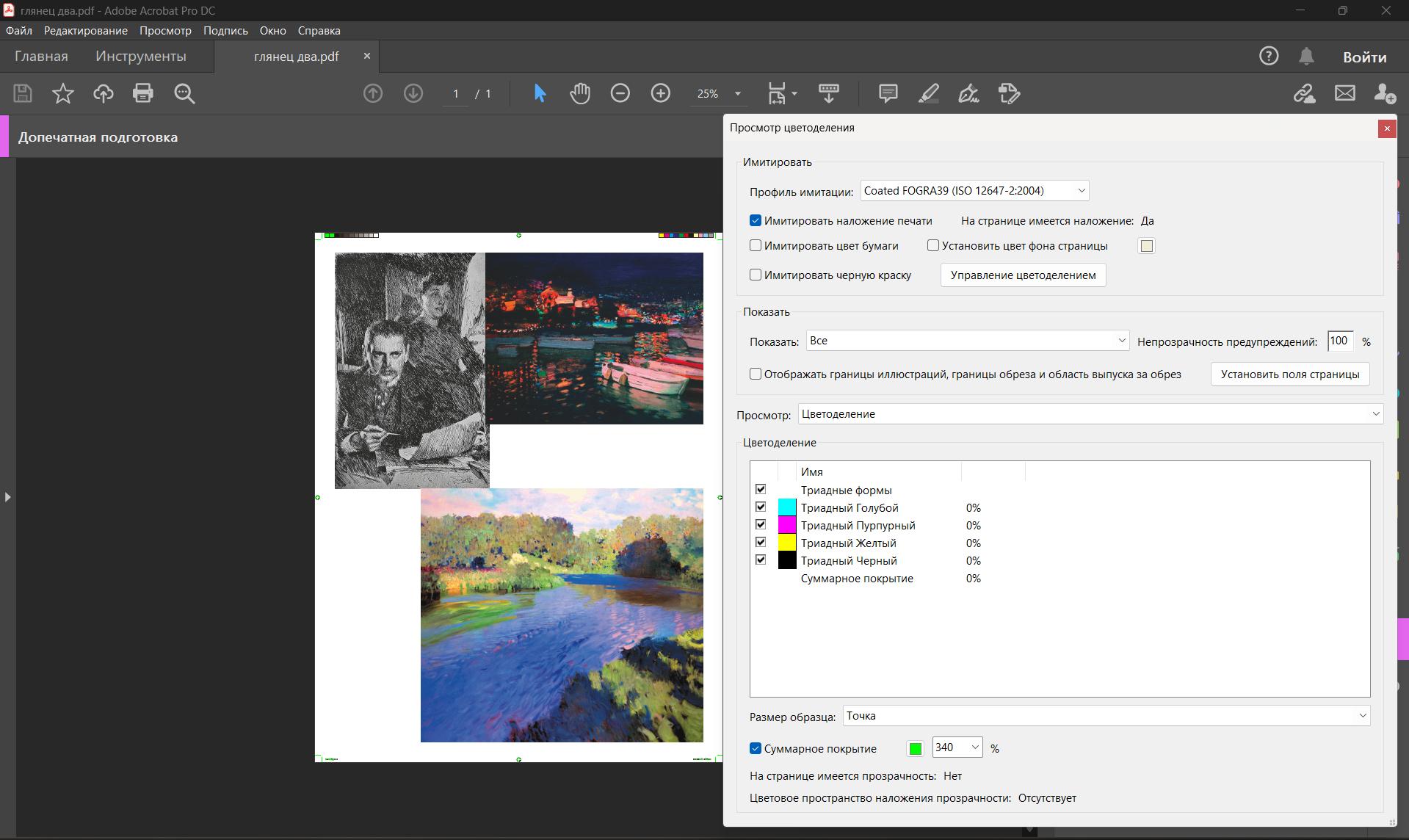Uncheck Триадный Черный plate checkbox
The height and width of the screenshot is (840, 1409).
pos(761,560)
